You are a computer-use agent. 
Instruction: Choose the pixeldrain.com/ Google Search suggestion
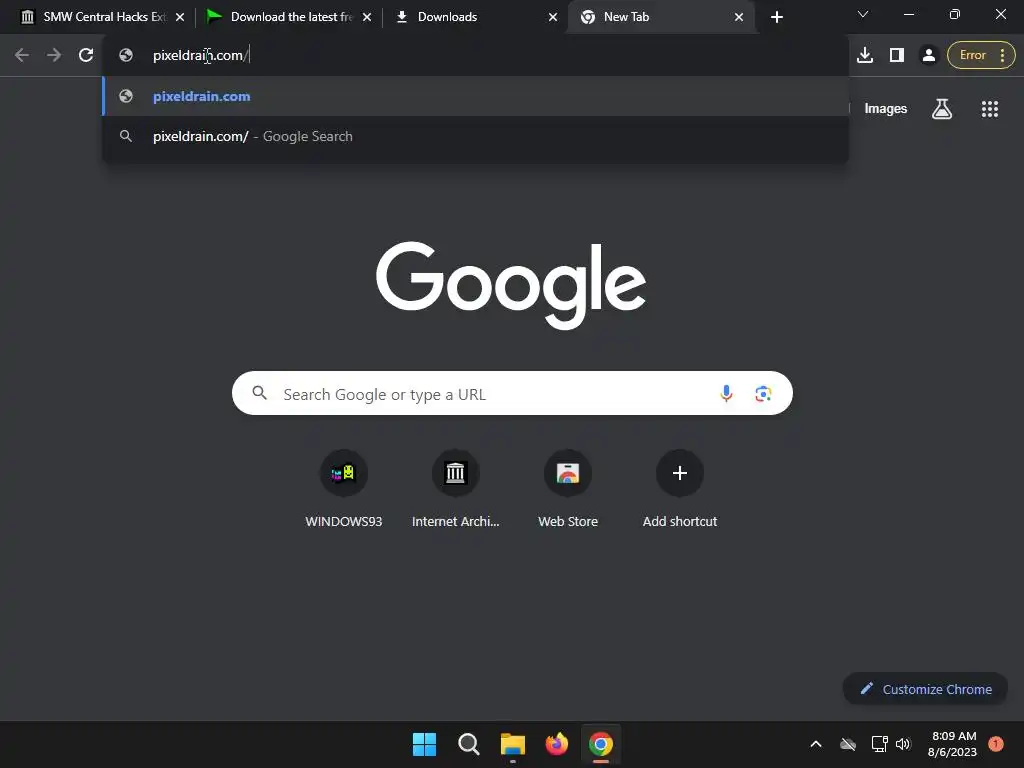pyautogui.click(x=475, y=136)
